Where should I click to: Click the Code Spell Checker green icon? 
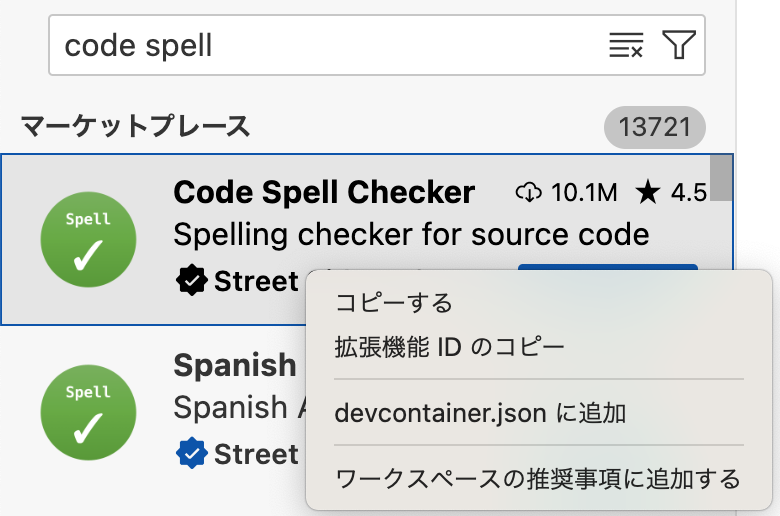click(x=89, y=239)
